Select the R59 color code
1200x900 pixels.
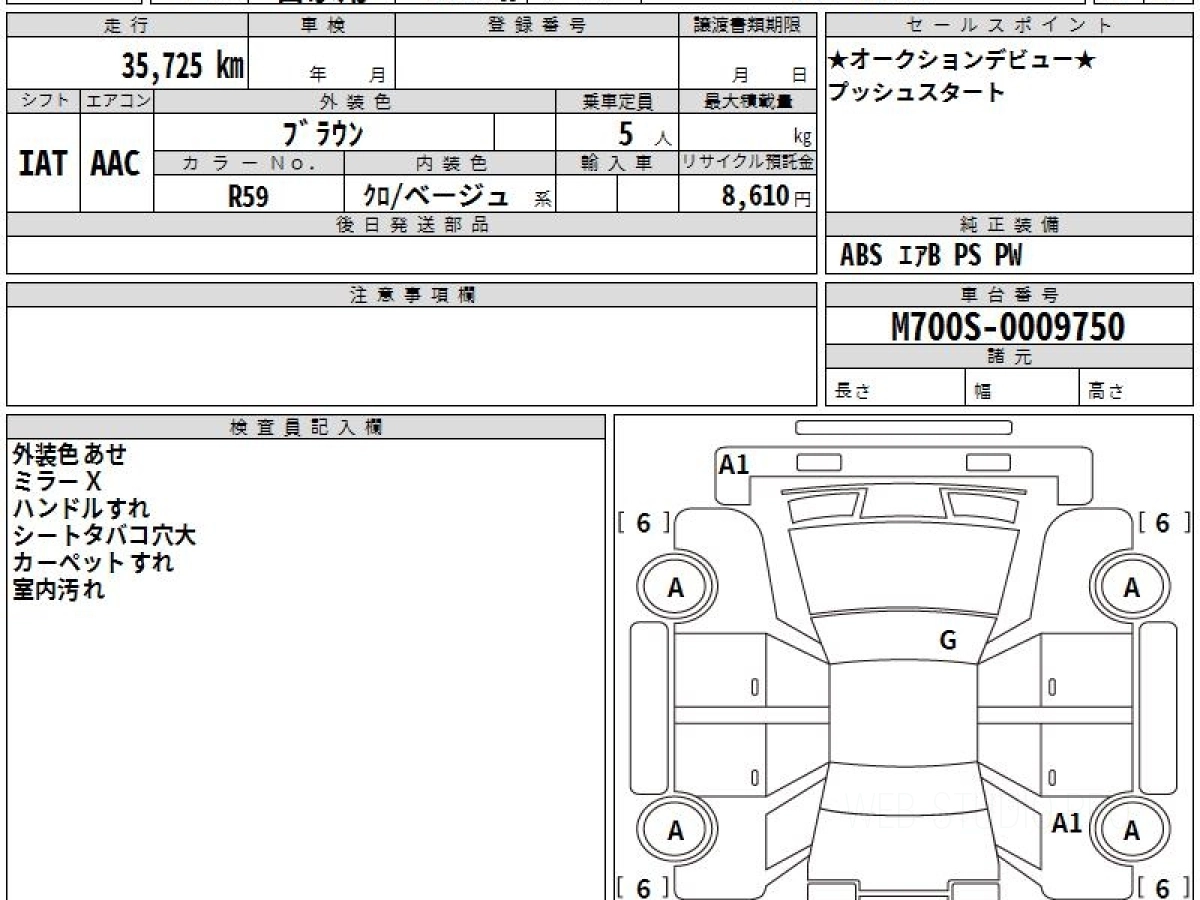[x=248, y=196]
